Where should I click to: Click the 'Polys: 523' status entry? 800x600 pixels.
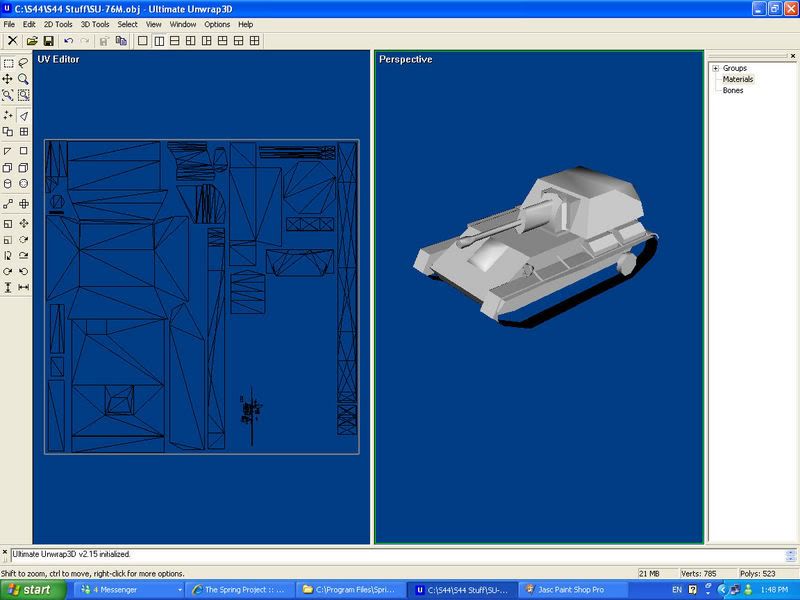[758, 573]
